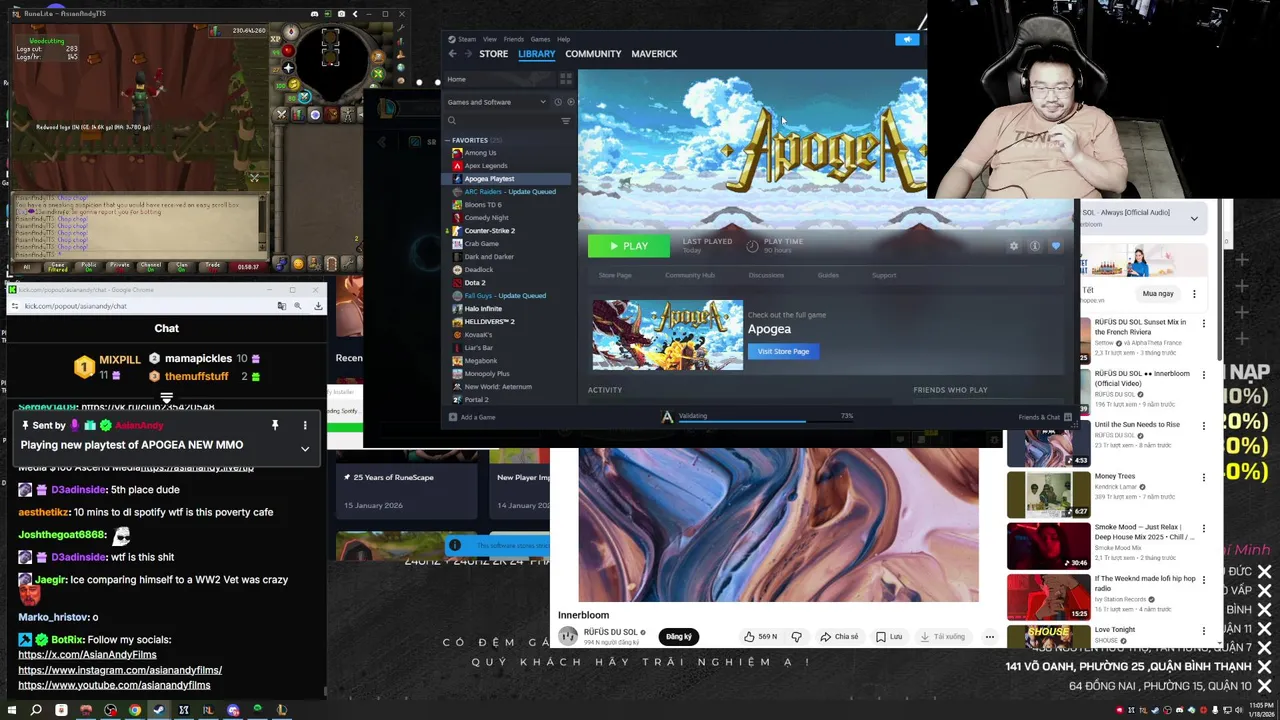Click install app icon in Chrome bar

(316, 305)
